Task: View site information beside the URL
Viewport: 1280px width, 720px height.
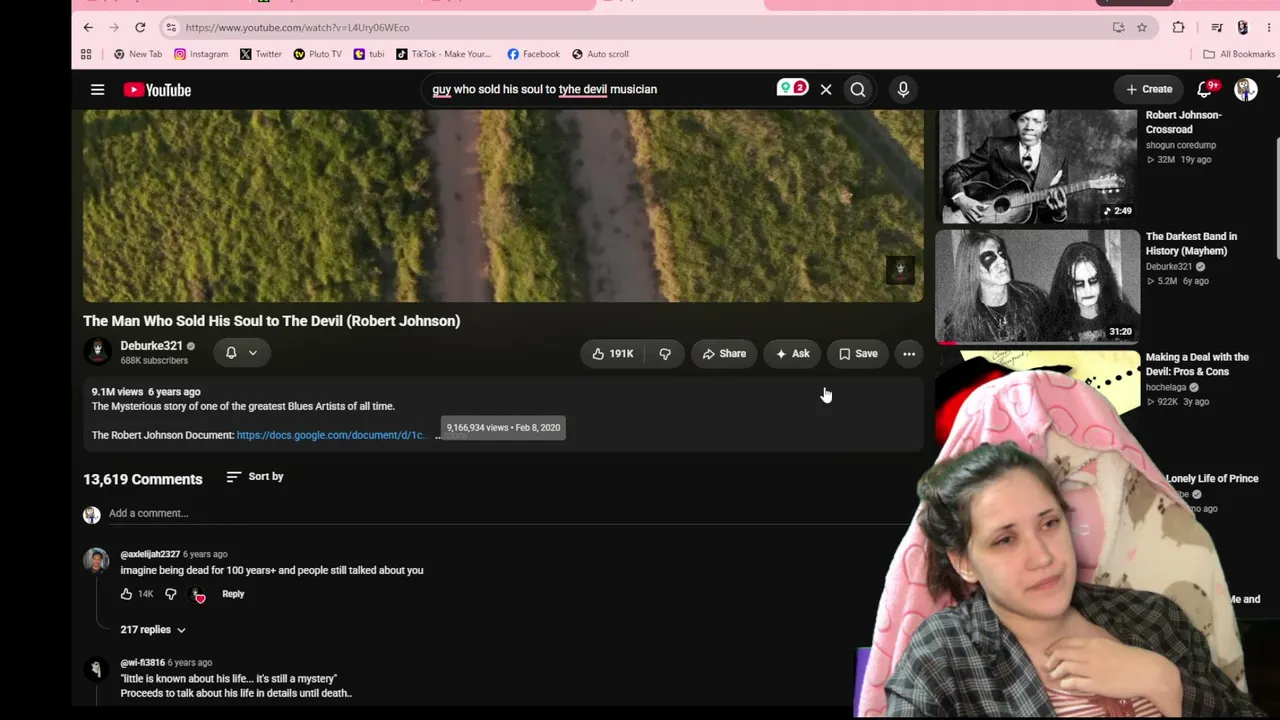Action: (x=171, y=27)
